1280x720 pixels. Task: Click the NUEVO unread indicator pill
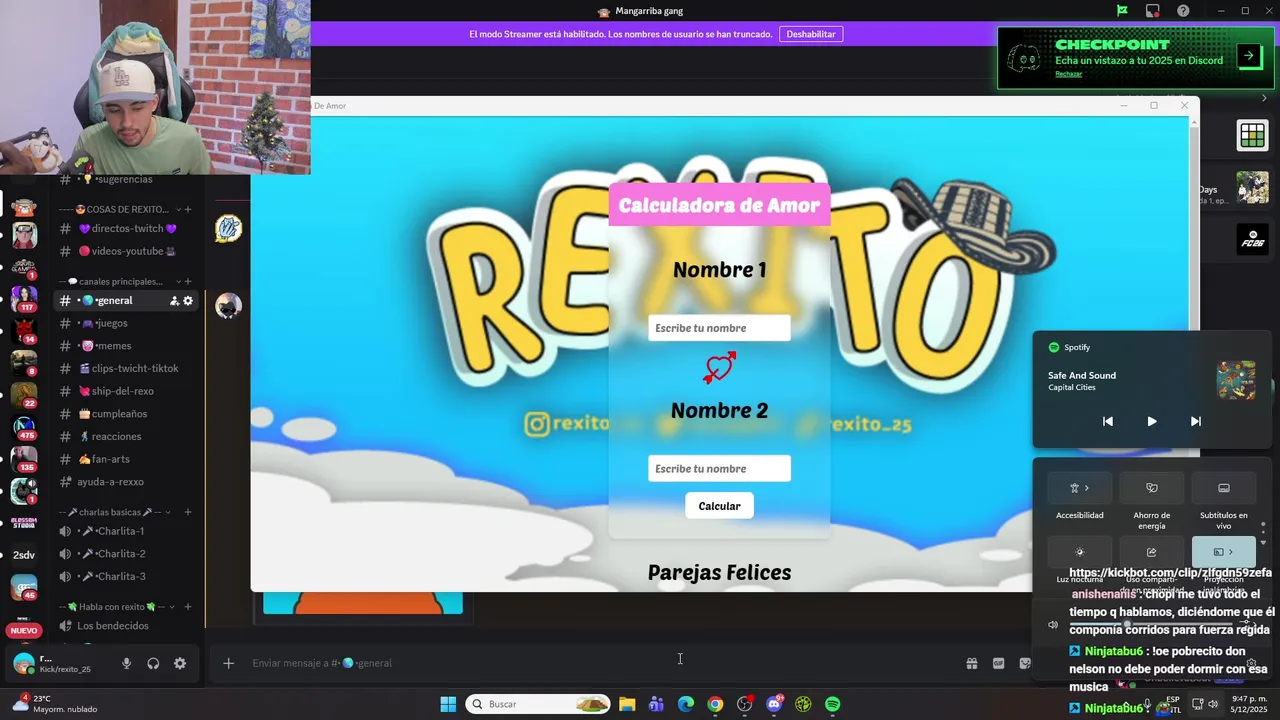pyautogui.click(x=24, y=631)
